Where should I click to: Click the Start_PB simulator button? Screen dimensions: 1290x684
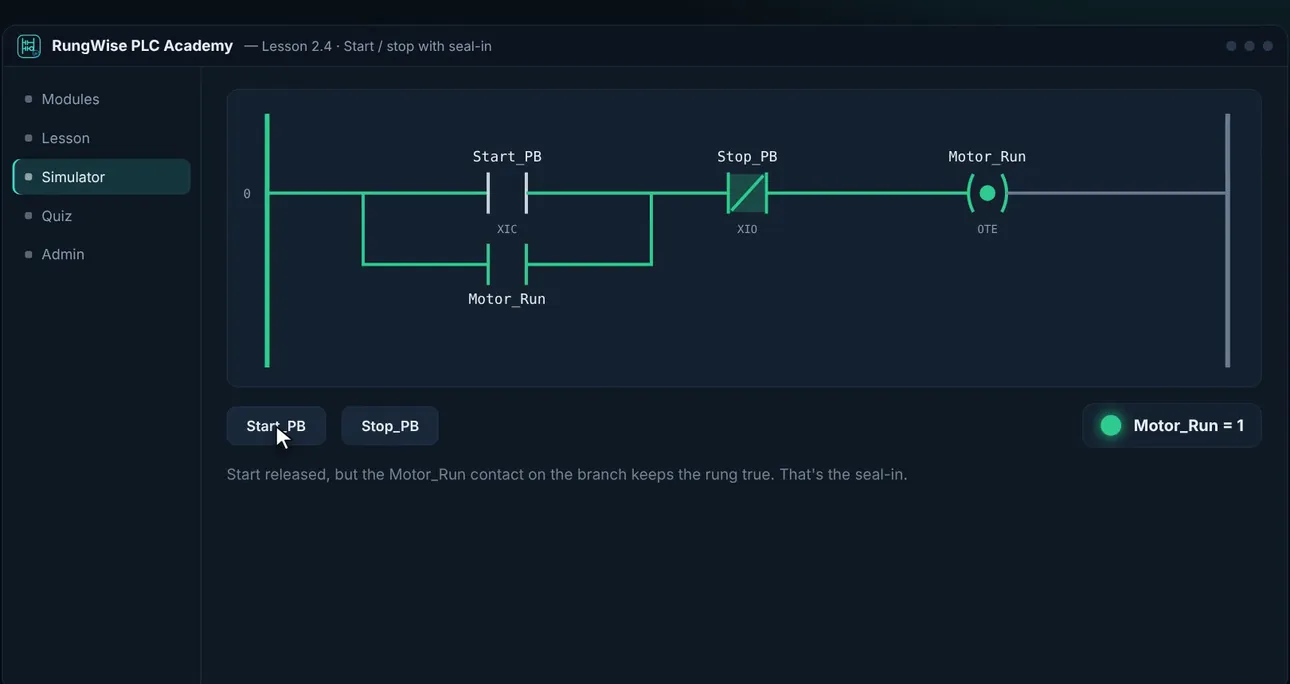pos(276,426)
